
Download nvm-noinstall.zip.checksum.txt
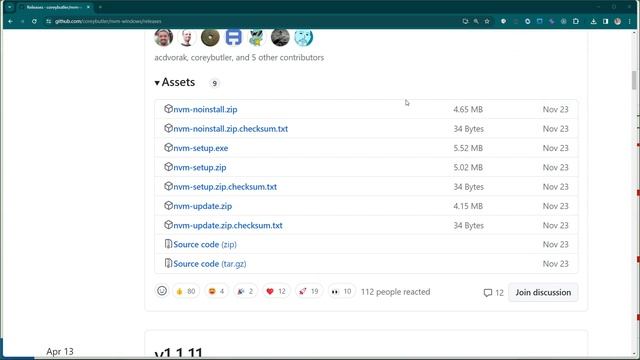tap(231, 129)
